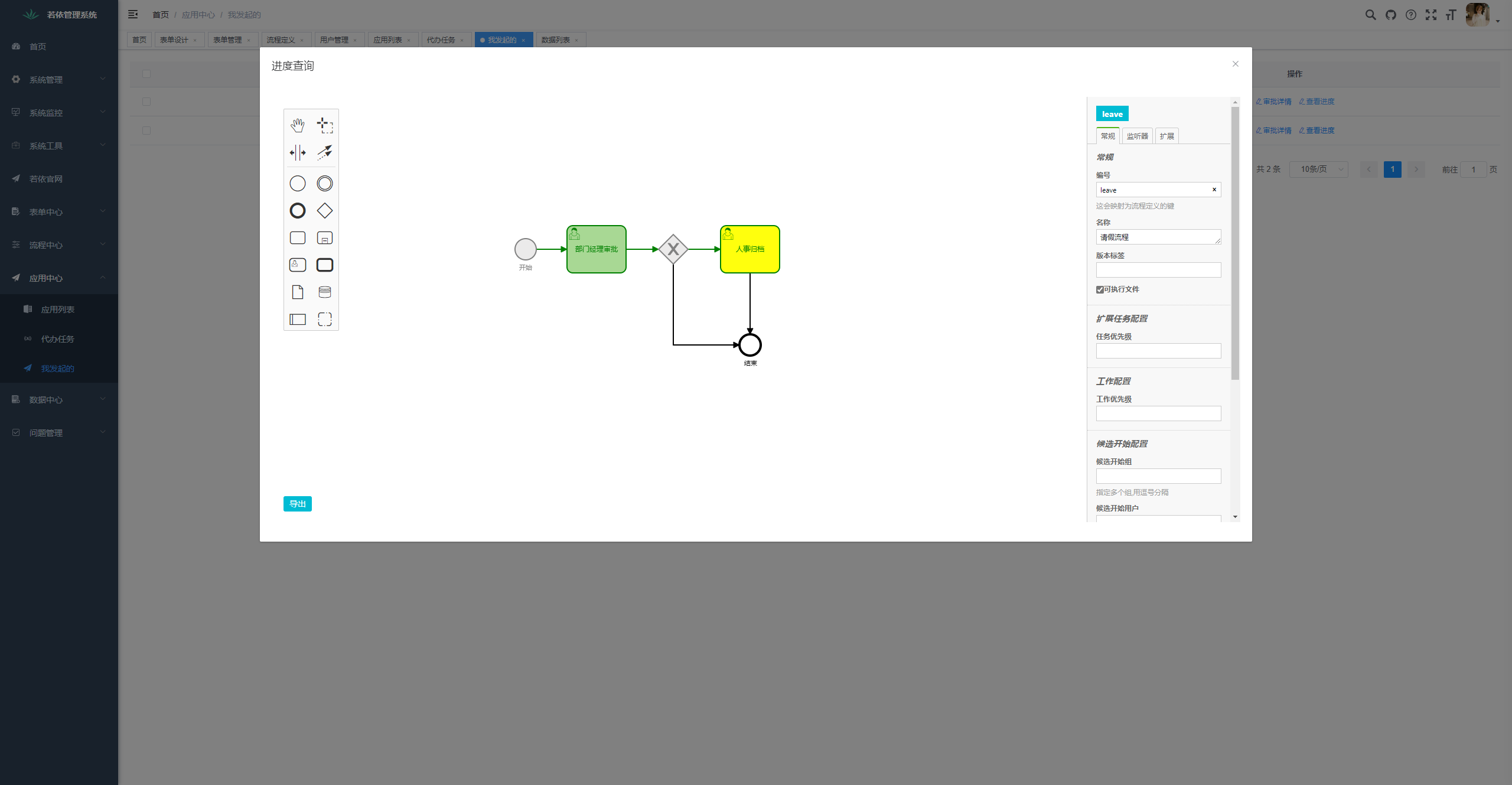
Task: Expand the 系统监控 sidebar menu
Action: [x=59, y=112]
